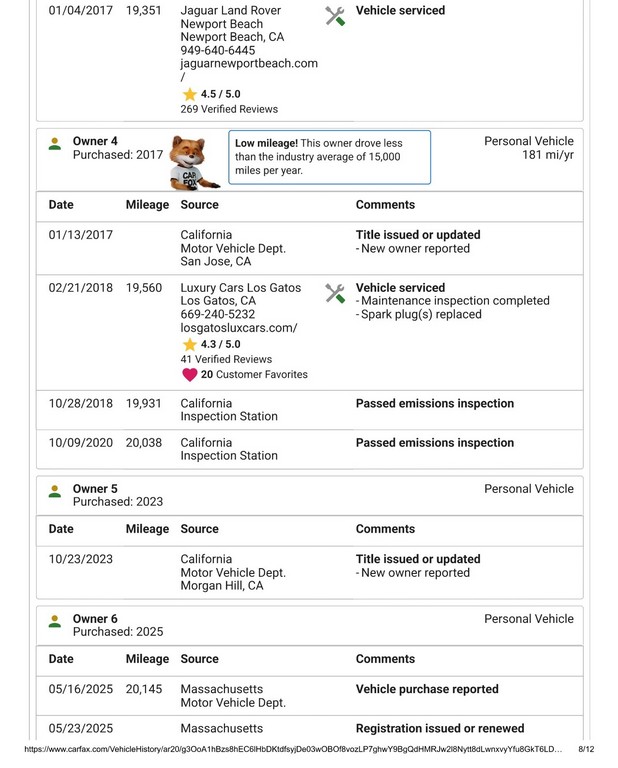Click the 669-240-5232 phone number
The height and width of the screenshot is (768, 618).
tap(217, 314)
